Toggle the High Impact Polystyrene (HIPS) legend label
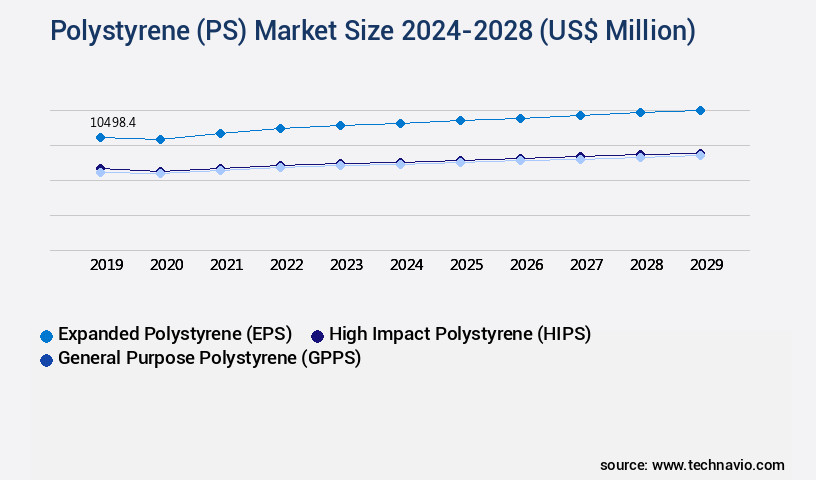Viewport: 816px width, 480px height. [x=459, y=334]
